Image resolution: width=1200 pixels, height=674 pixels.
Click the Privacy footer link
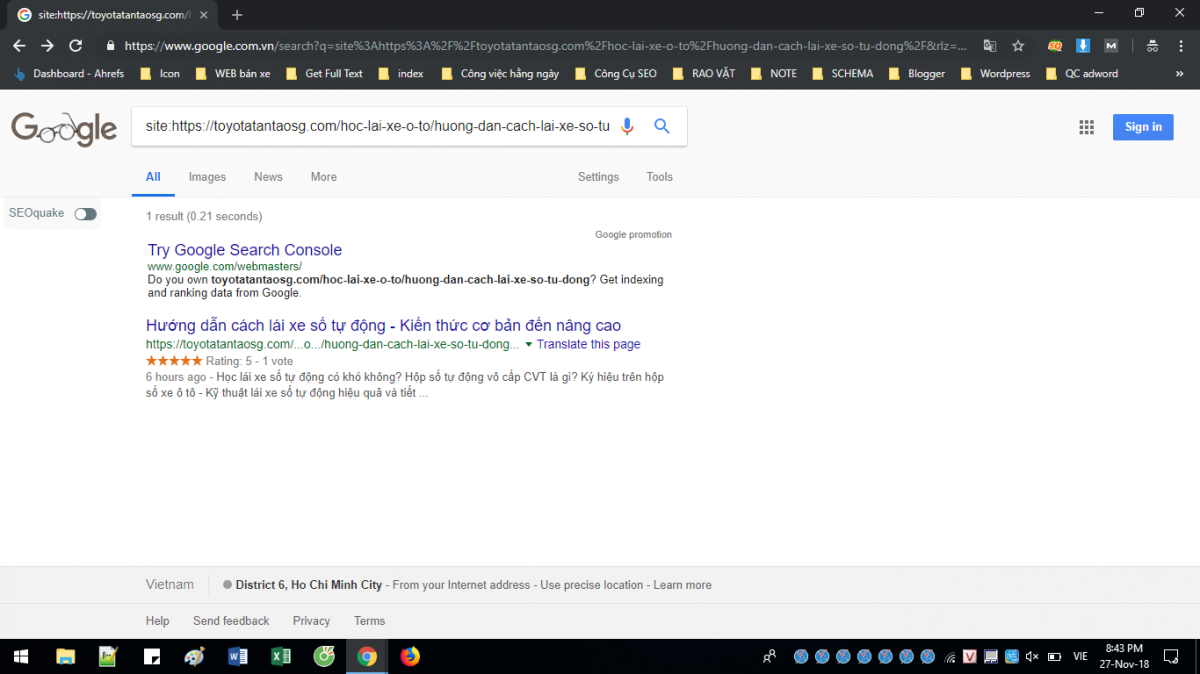tap(311, 621)
